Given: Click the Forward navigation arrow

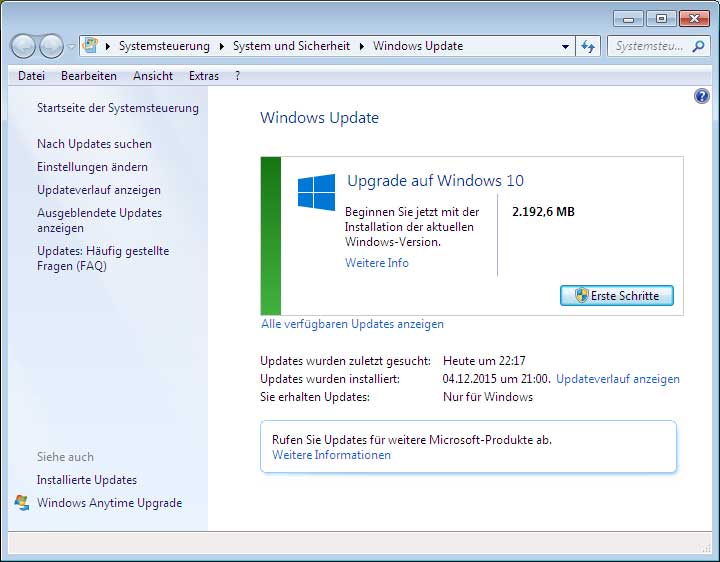Looking at the screenshot, I should (51, 46).
